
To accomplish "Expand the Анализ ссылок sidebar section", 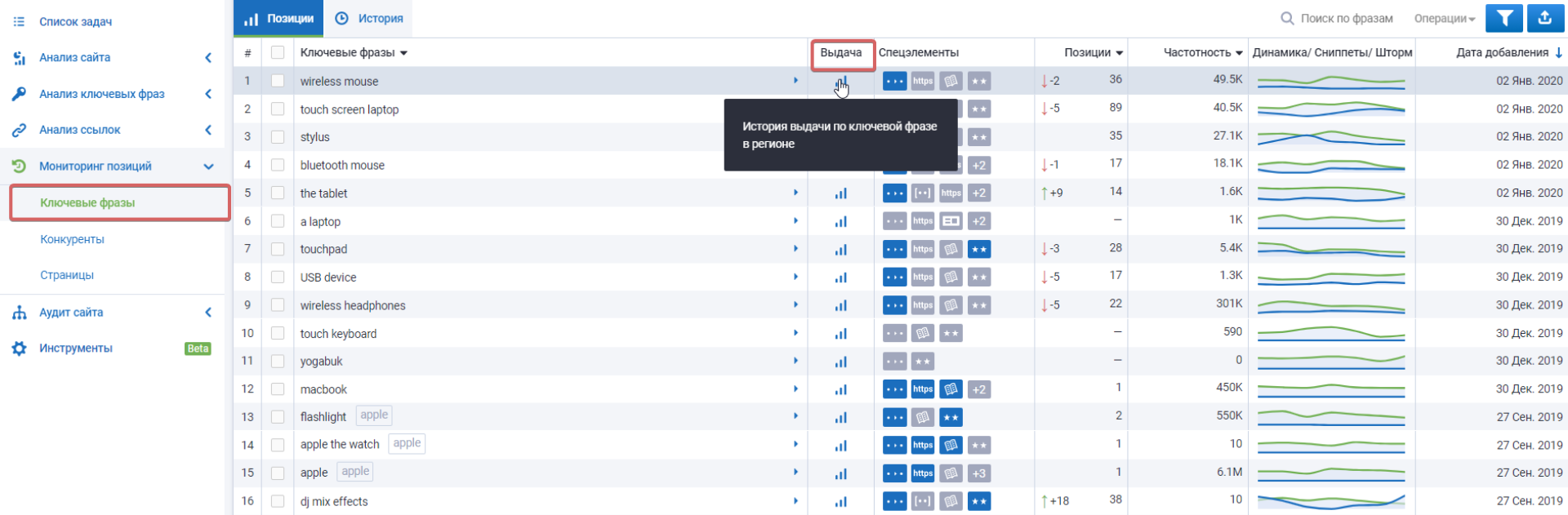I will (x=208, y=130).
